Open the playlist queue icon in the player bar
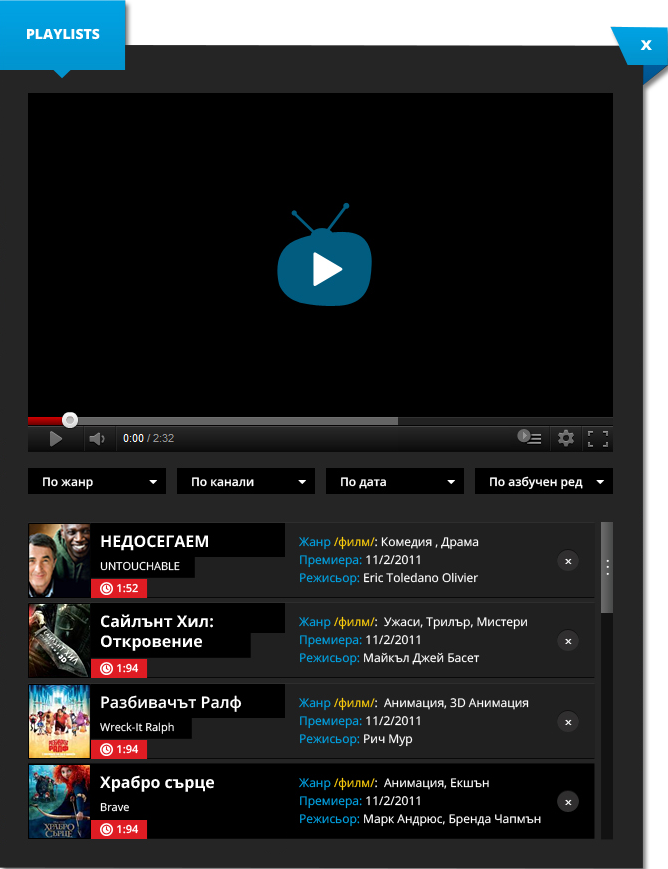The width and height of the screenshot is (668, 869). pos(529,437)
